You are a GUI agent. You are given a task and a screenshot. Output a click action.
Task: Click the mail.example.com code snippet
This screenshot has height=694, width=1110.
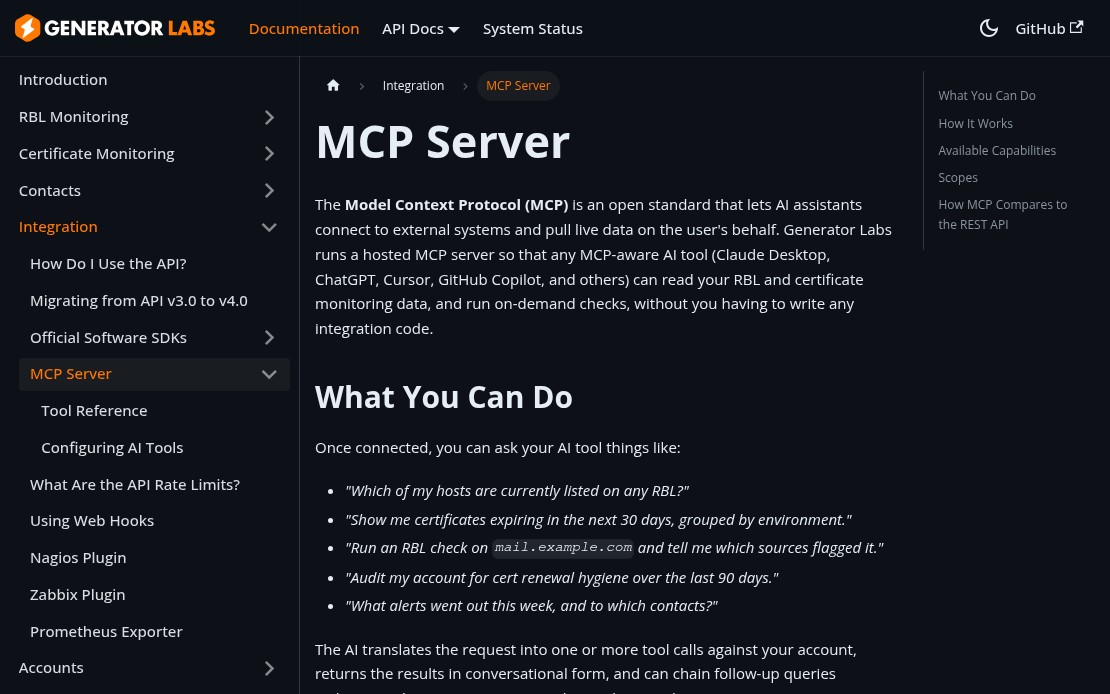tap(563, 547)
